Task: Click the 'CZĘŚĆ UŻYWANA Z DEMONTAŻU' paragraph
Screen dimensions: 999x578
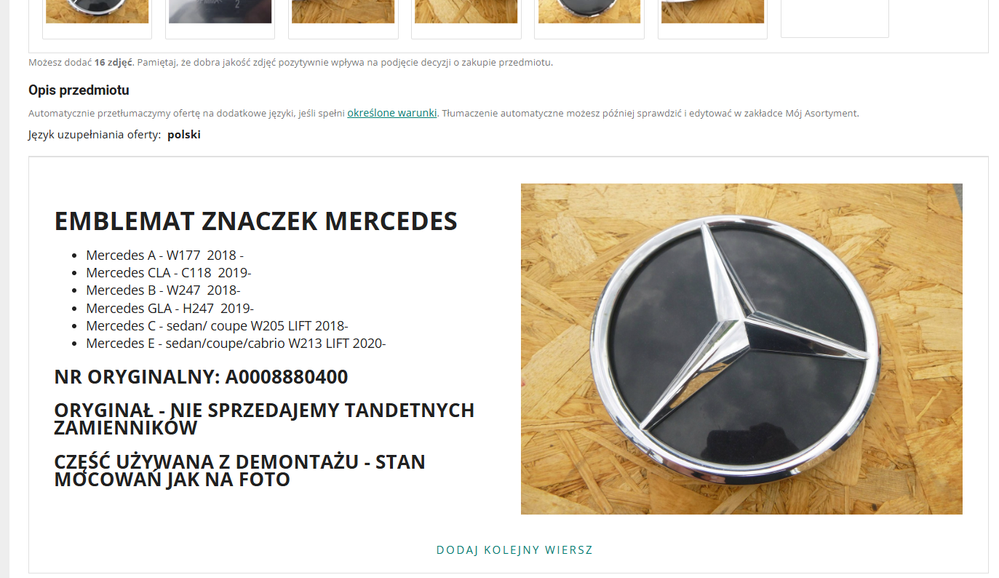Action: pyautogui.click(x=240, y=470)
